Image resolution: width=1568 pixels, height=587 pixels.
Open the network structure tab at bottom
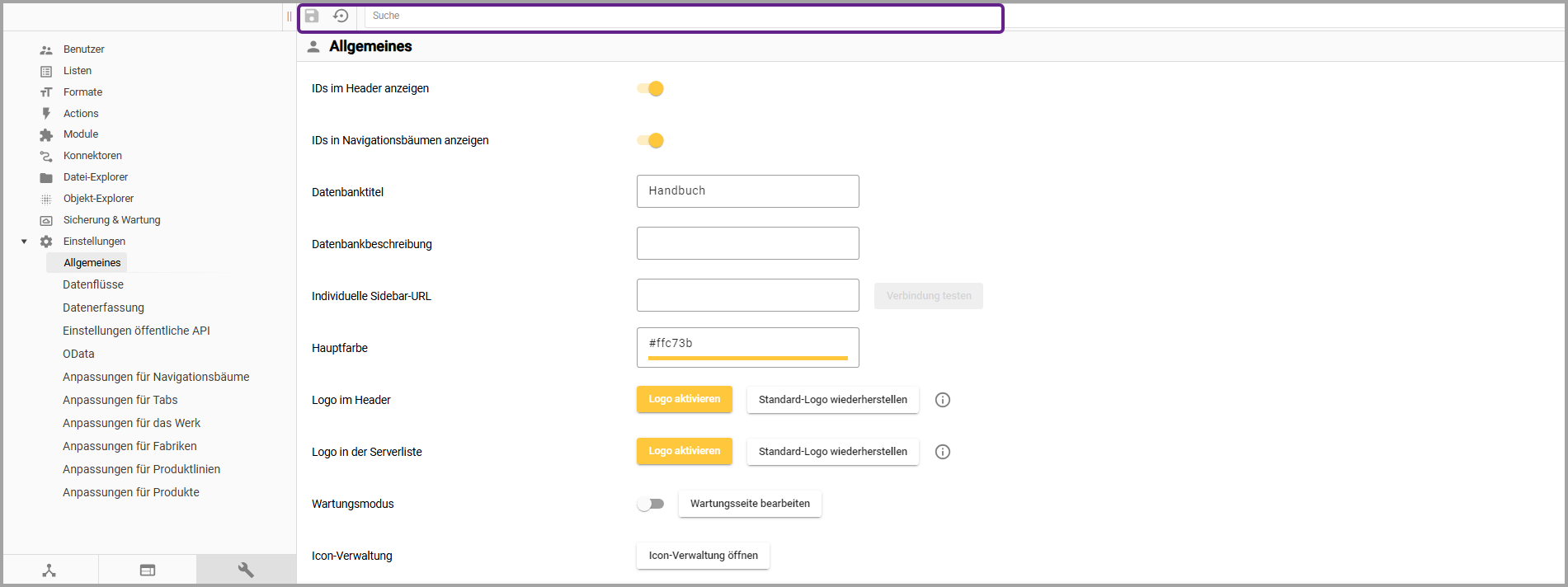(x=49, y=570)
